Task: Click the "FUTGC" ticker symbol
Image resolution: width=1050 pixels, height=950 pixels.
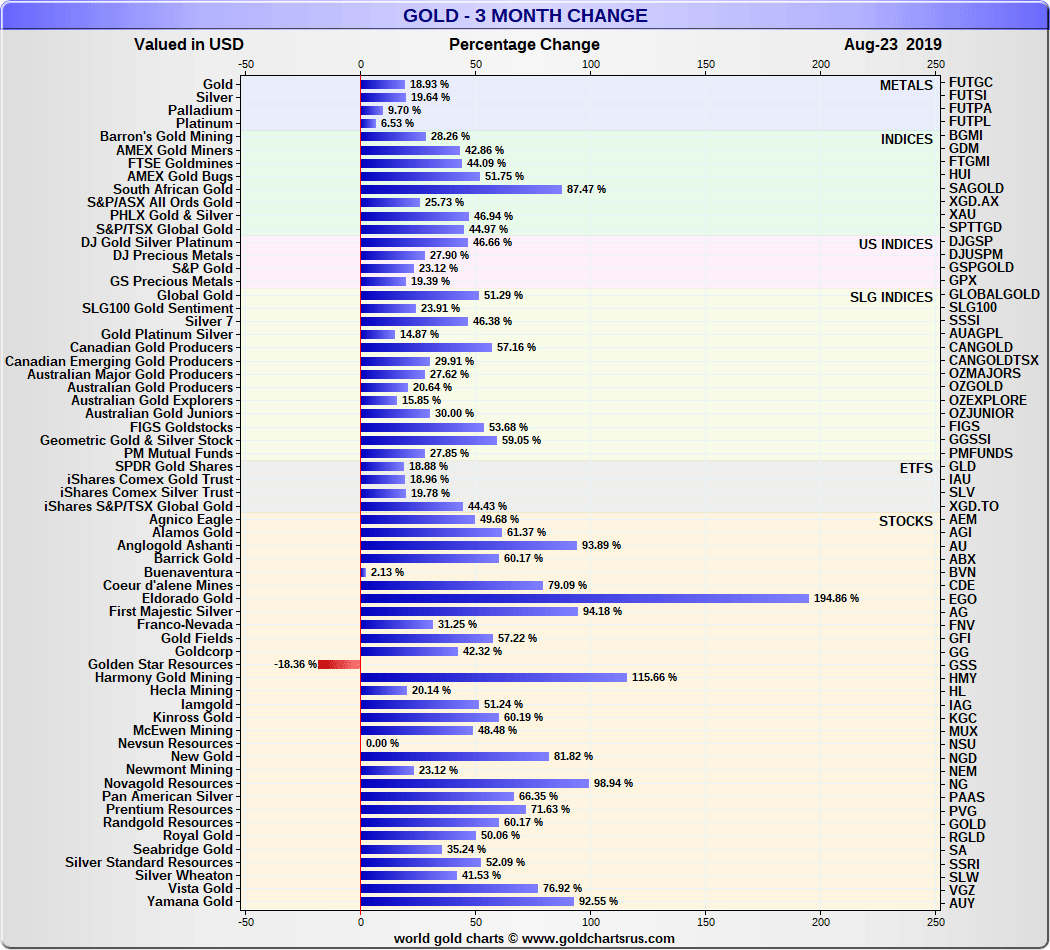Action: pos(970,82)
